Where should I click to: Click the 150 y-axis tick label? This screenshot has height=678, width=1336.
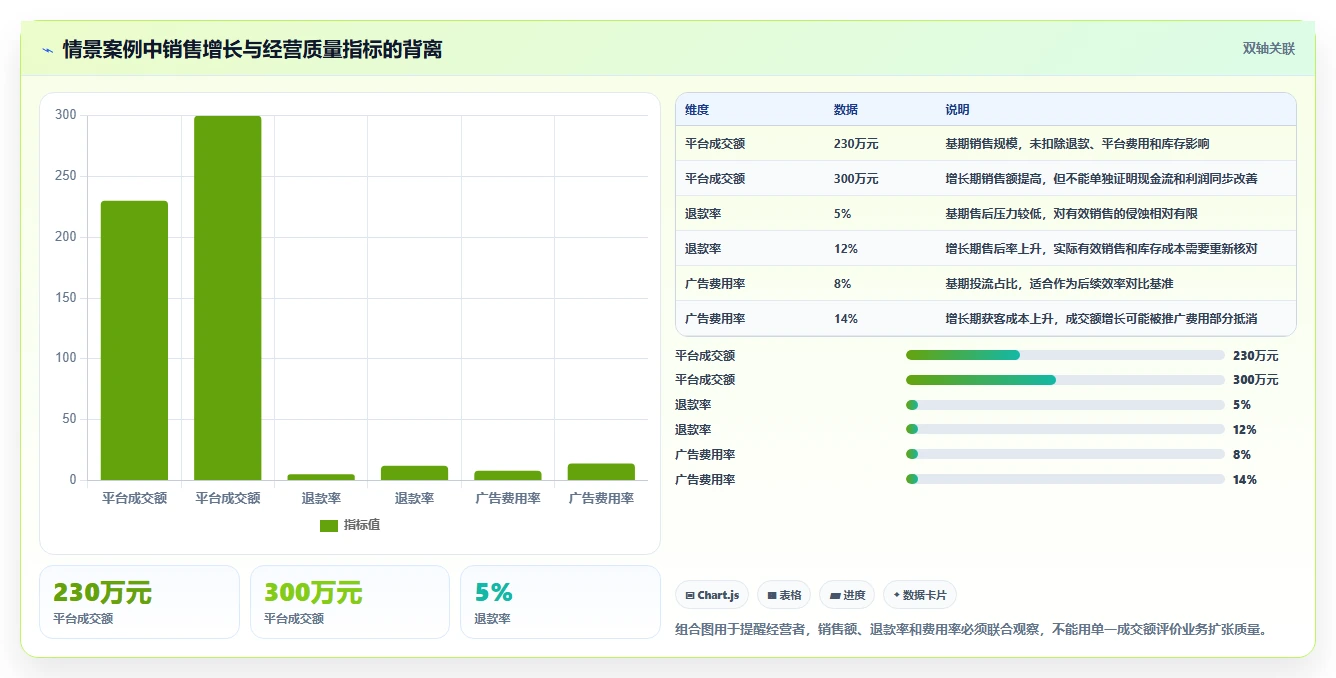pyautogui.click(x=66, y=298)
